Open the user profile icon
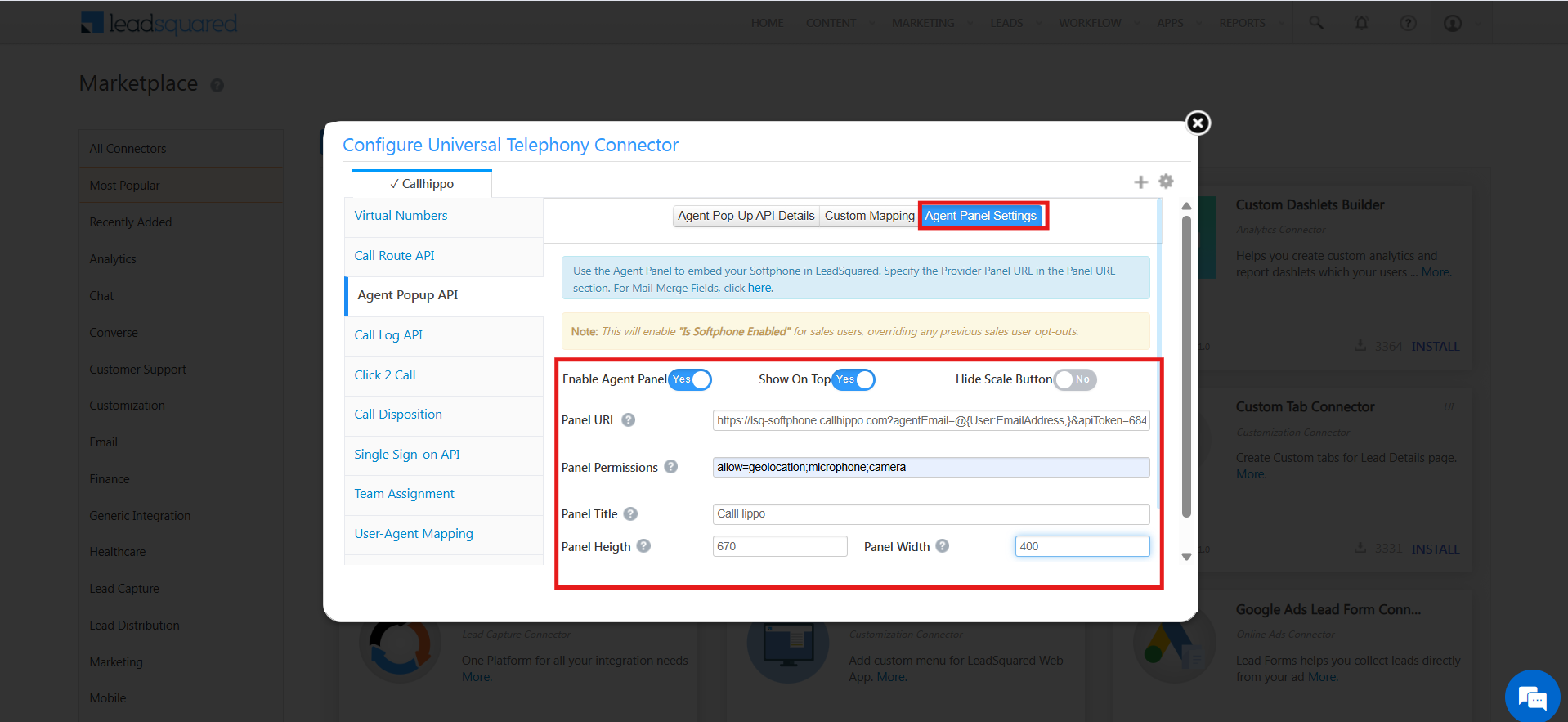The width and height of the screenshot is (1568, 722). click(1453, 23)
